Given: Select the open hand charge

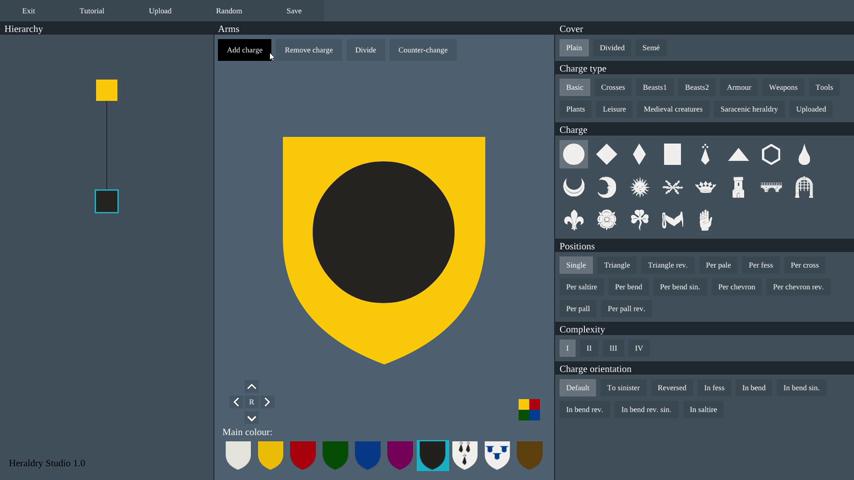Looking at the screenshot, I should [705, 220].
